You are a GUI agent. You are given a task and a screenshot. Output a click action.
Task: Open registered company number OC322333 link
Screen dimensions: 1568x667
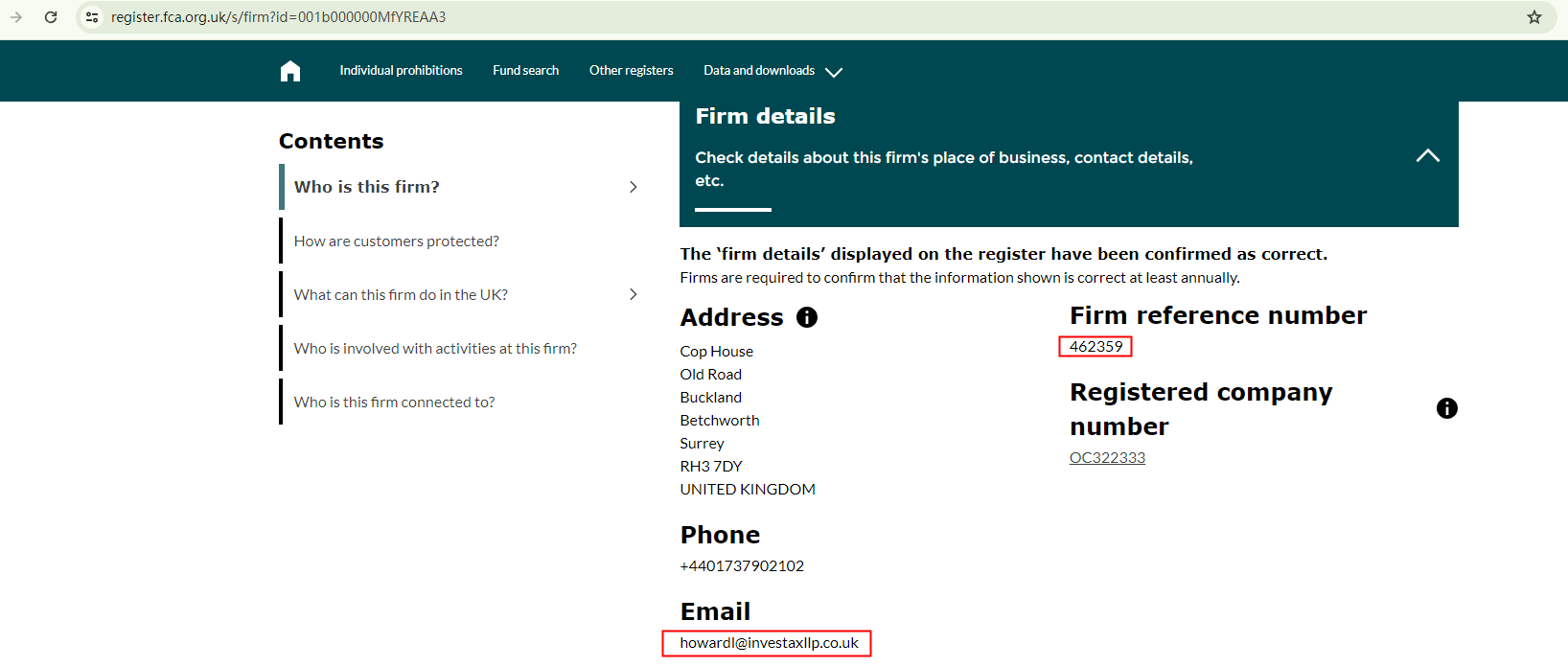click(x=1107, y=458)
